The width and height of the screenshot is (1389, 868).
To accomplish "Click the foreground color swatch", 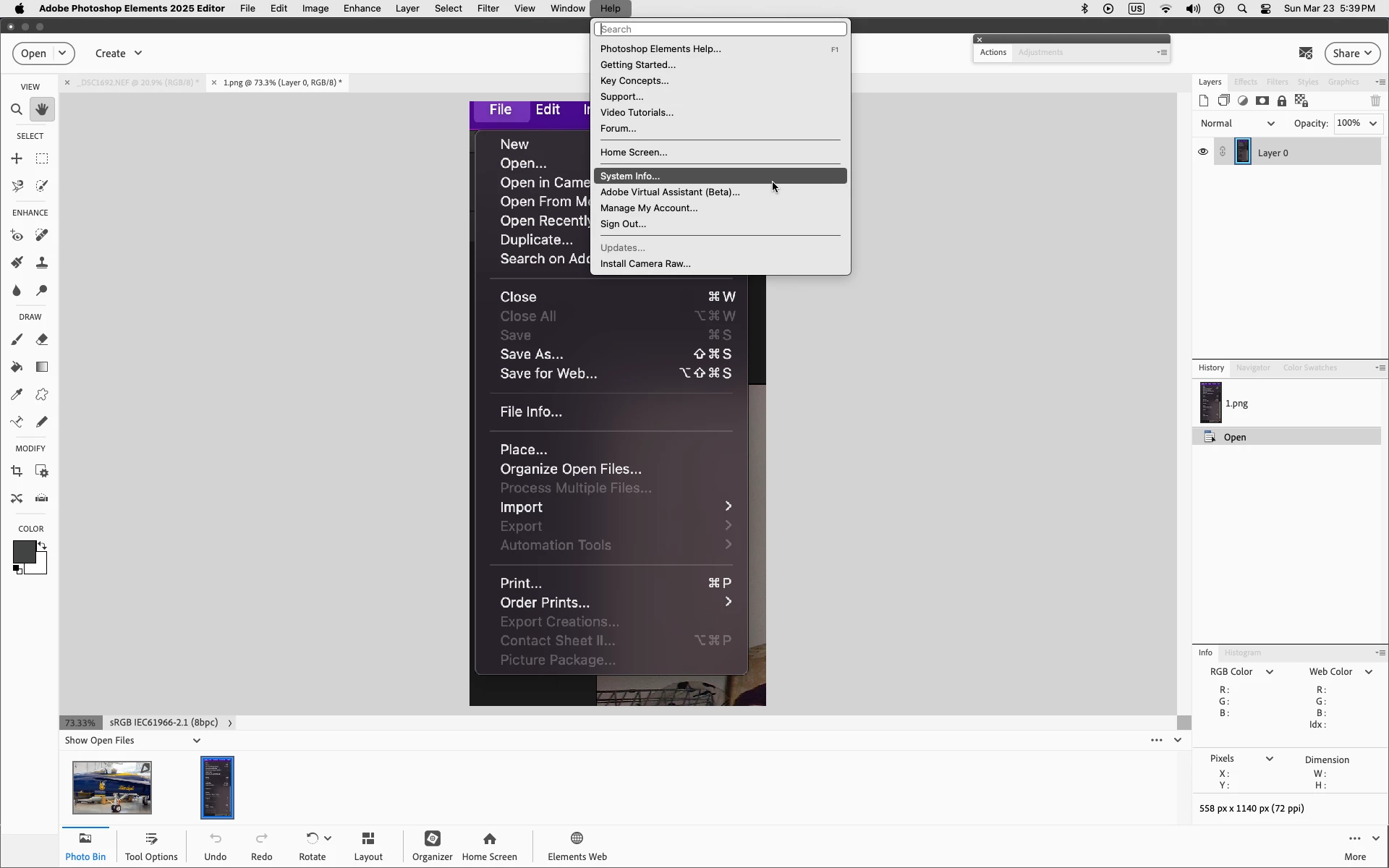I will (24, 553).
